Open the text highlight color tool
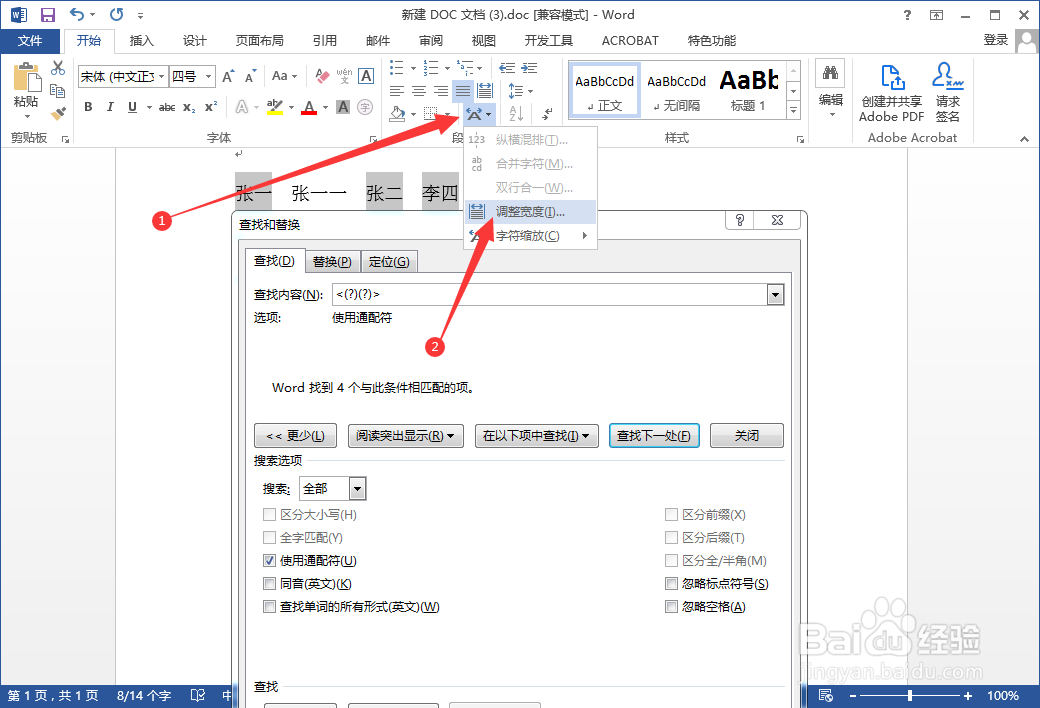Image resolution: width=1040 pixels, height=708 pixels. (x=277, y=106)
